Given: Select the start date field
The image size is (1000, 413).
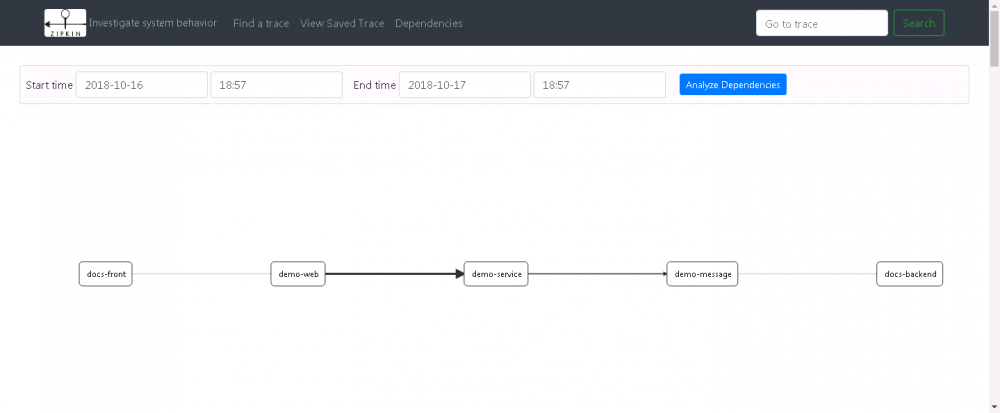Looking at the screenshot, I should pos(141,85).
